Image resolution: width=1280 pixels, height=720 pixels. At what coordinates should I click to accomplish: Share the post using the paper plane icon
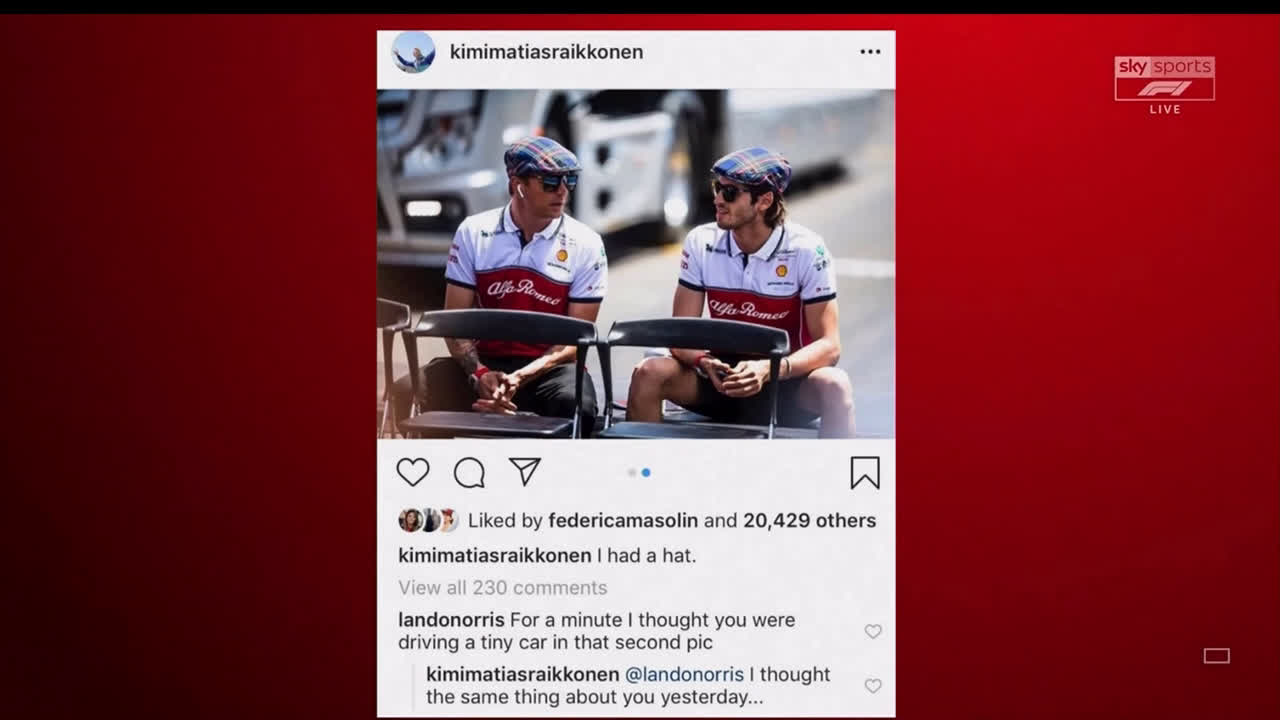[525, 472]
